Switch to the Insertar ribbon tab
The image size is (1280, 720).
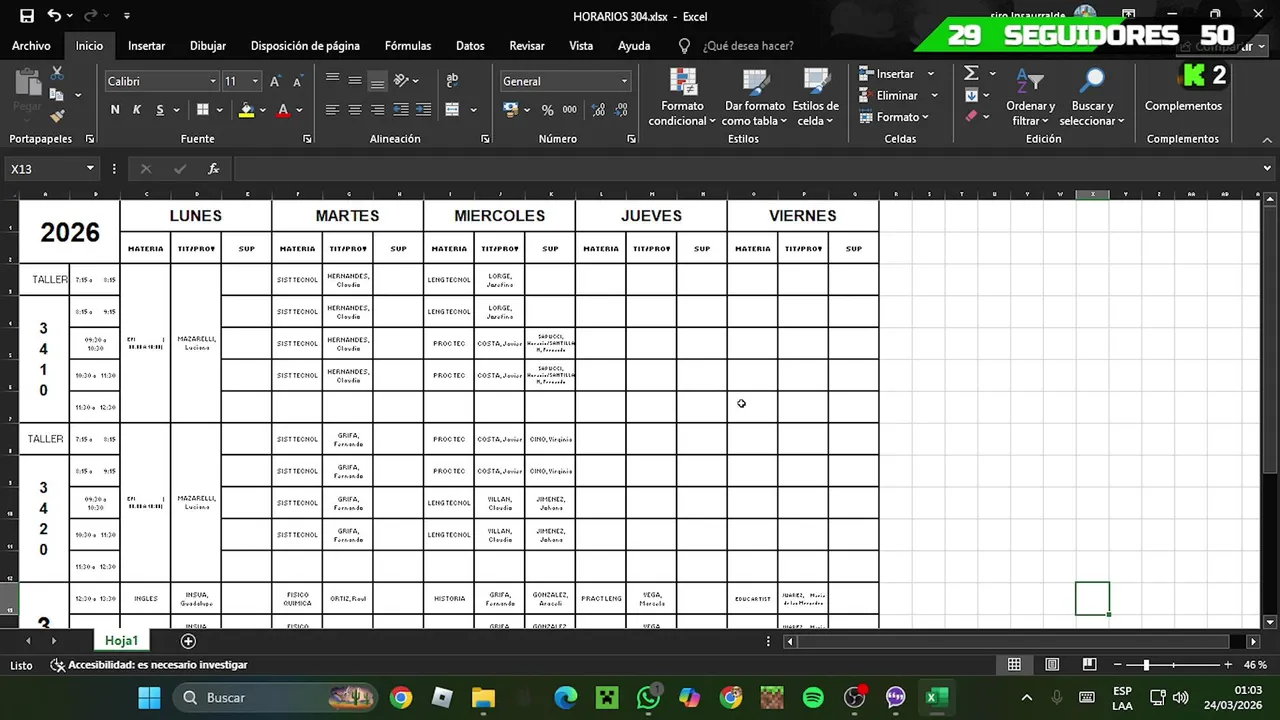[x=146, y=46]
